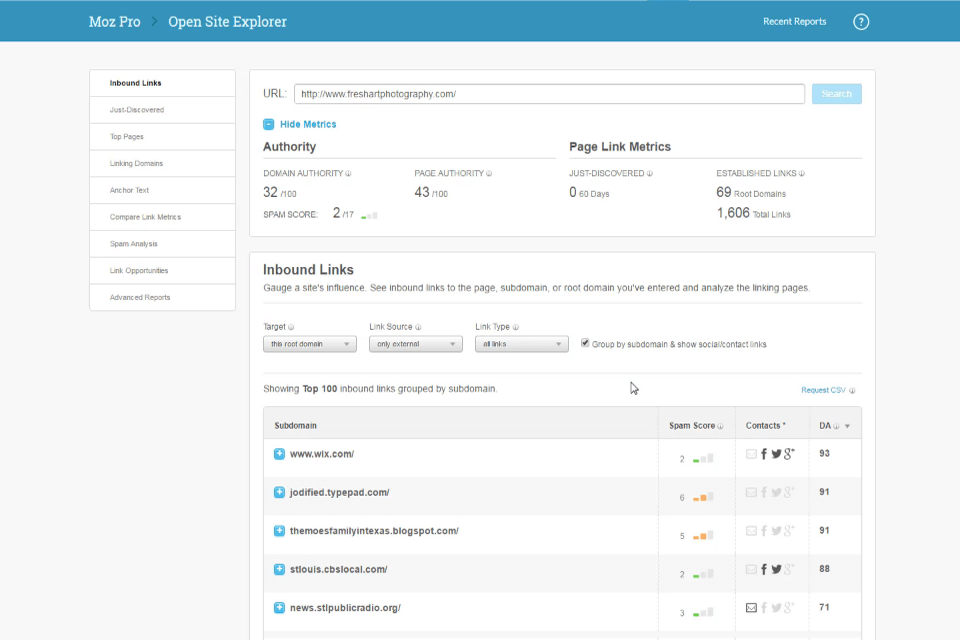
Task: Expand the stlouis.cbslocal.com row
Action: tap(279, 570)
